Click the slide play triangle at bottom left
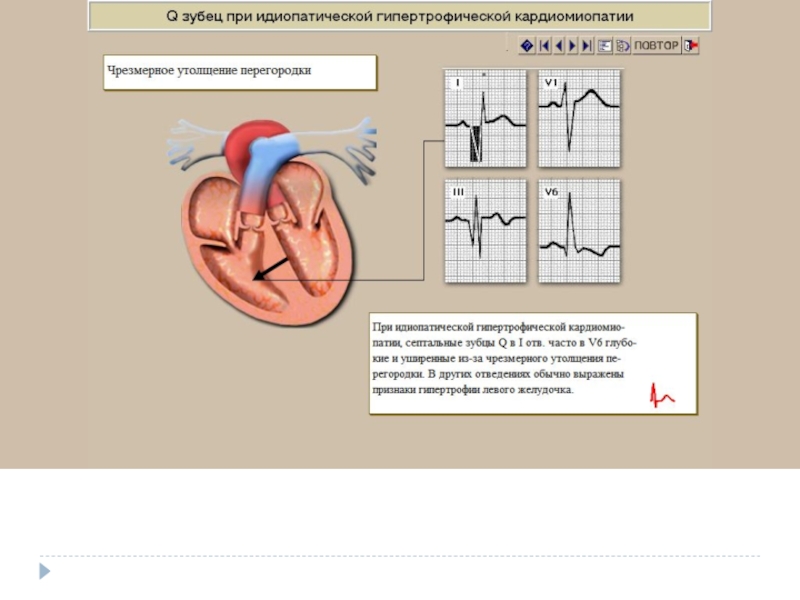This screenshot has height=600, width=800. point(45,571)
